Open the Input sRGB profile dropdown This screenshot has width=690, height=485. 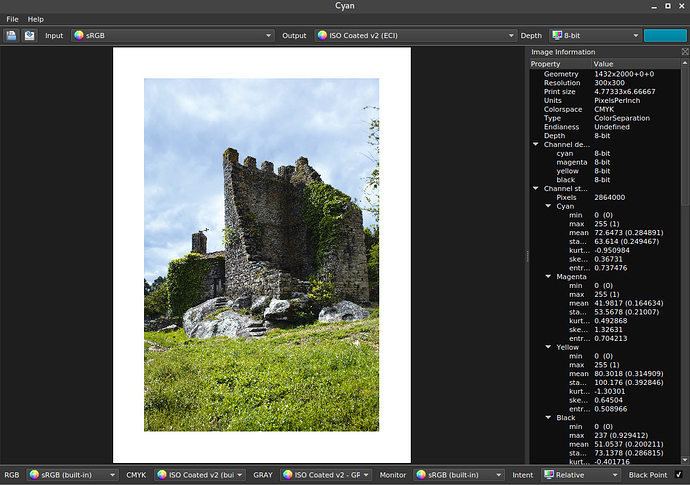coord(171,35)
